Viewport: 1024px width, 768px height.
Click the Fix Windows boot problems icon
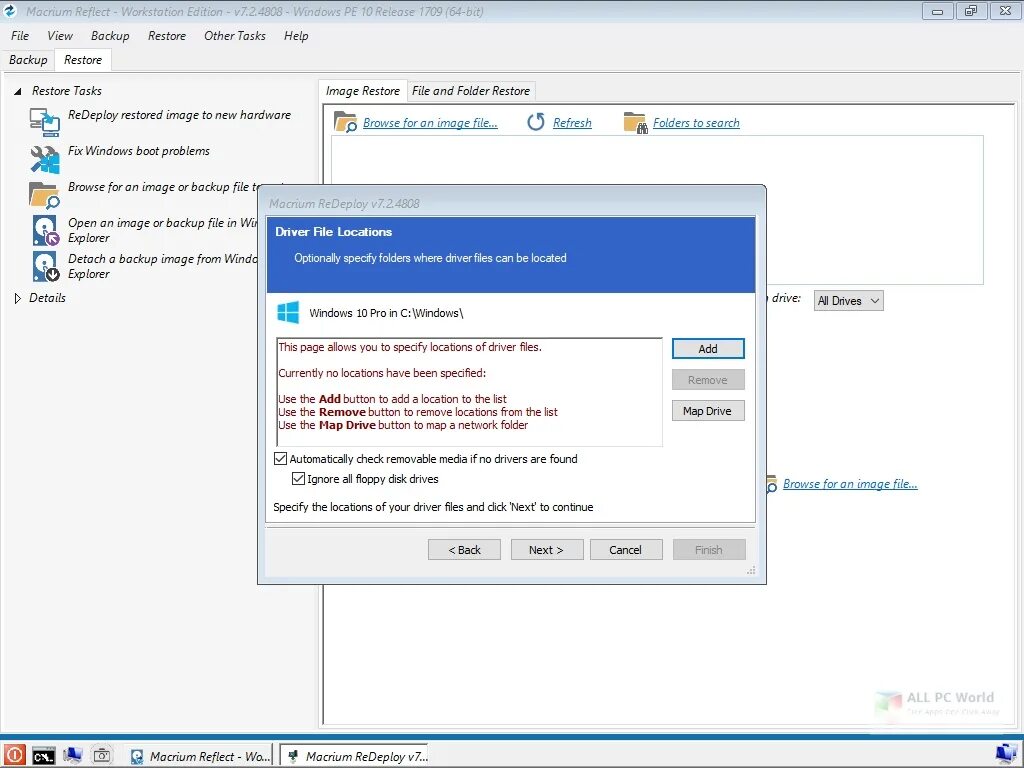click(44, 159)
